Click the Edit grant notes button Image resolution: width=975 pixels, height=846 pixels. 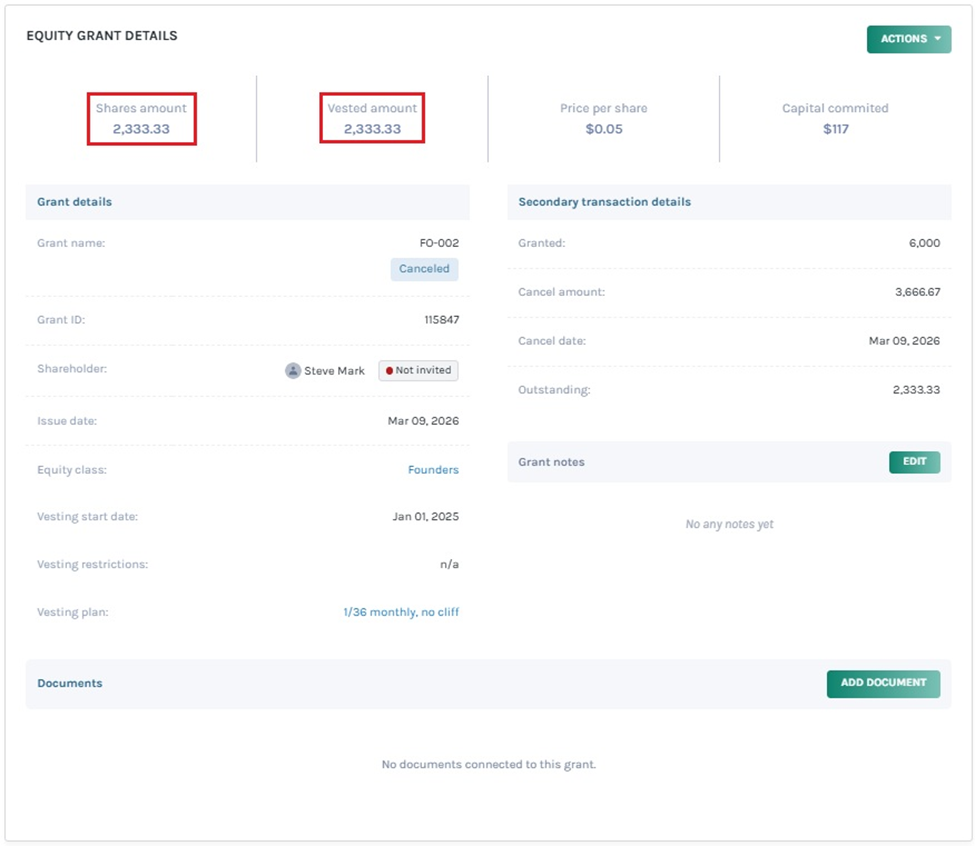point(914,462)
